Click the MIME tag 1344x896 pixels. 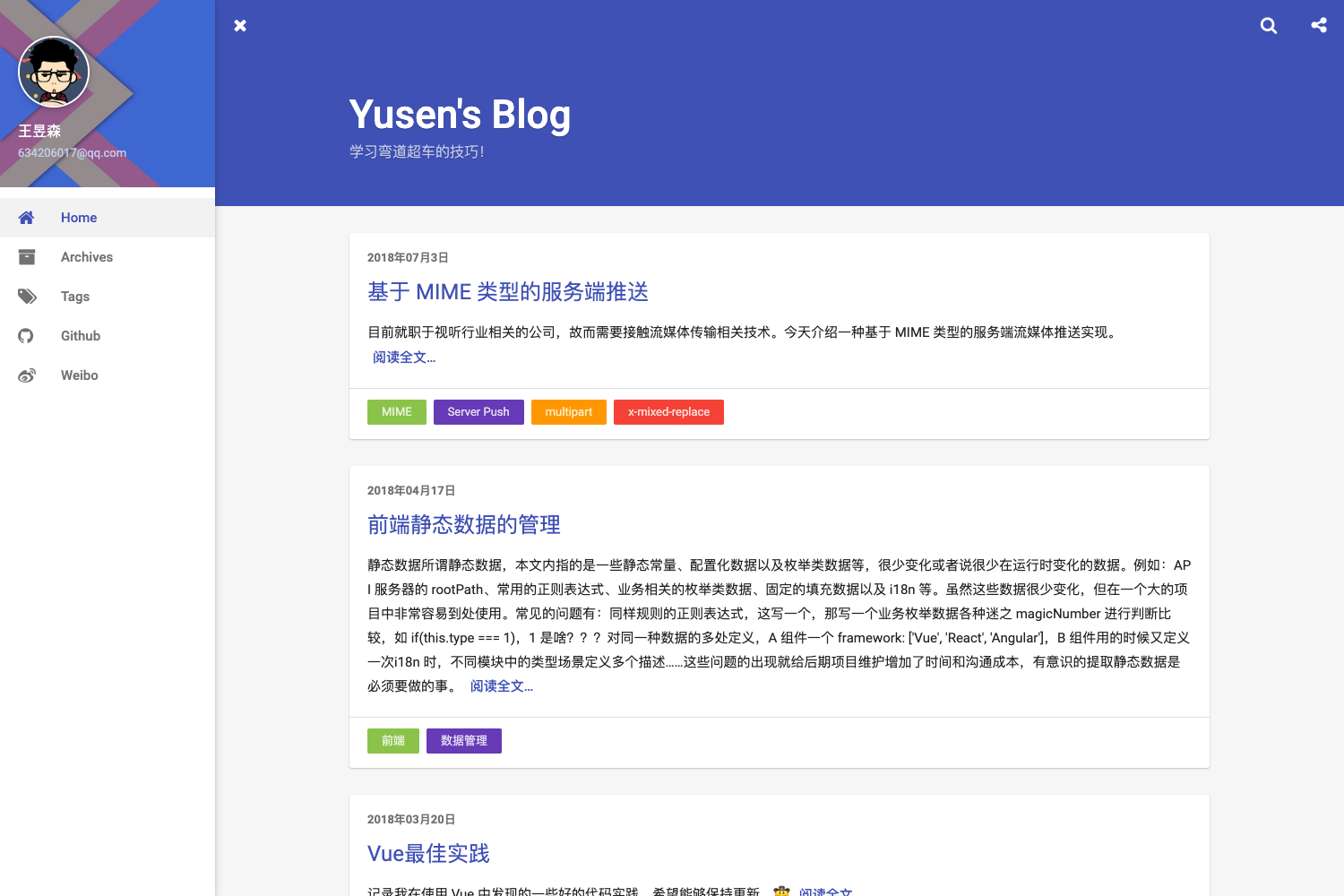coord(396,411)
